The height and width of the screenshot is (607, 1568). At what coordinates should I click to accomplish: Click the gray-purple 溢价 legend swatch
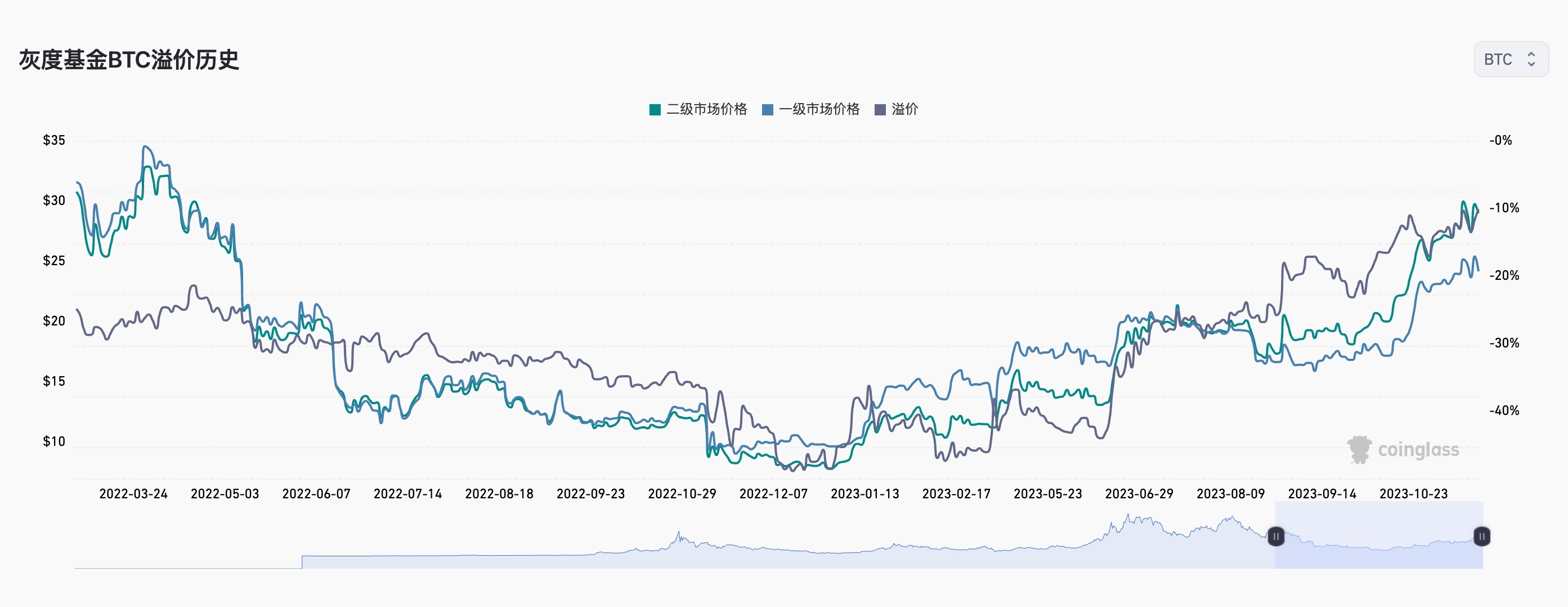[880, 110]
